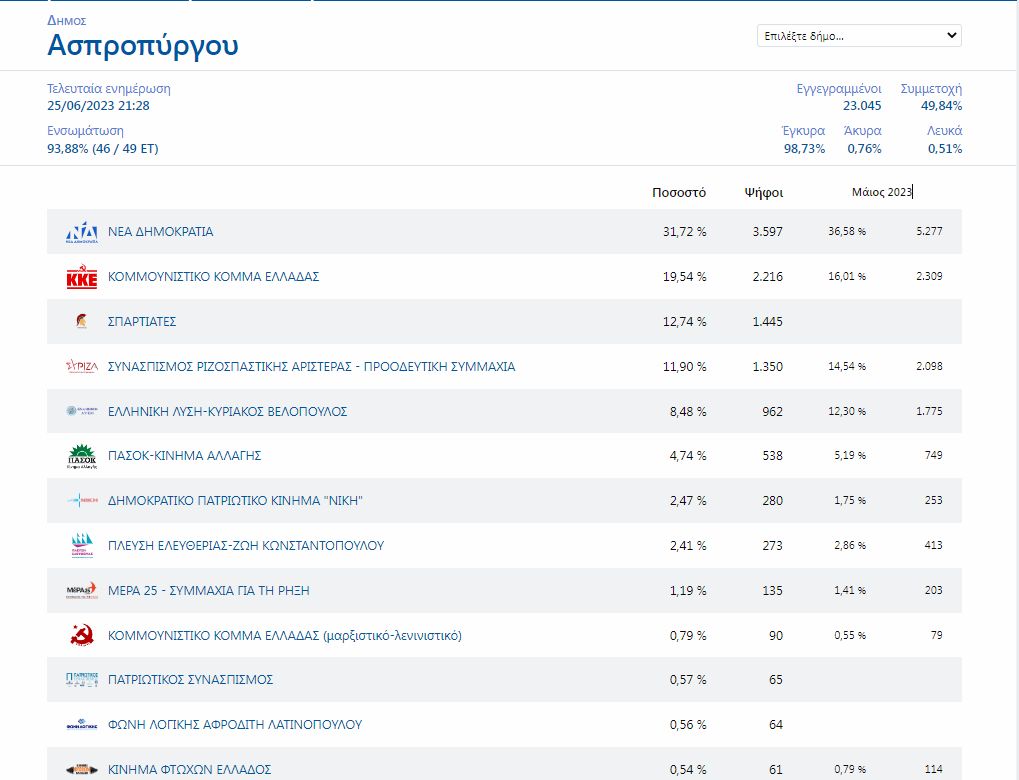1019x780 pixels.
Task: Select ΜΕΡΑ 25 - ΣΥΜΜΑΧΙΑ ΓΙΑ ΤΗ ΡΗΞΗ
Action: pos(209,590)
